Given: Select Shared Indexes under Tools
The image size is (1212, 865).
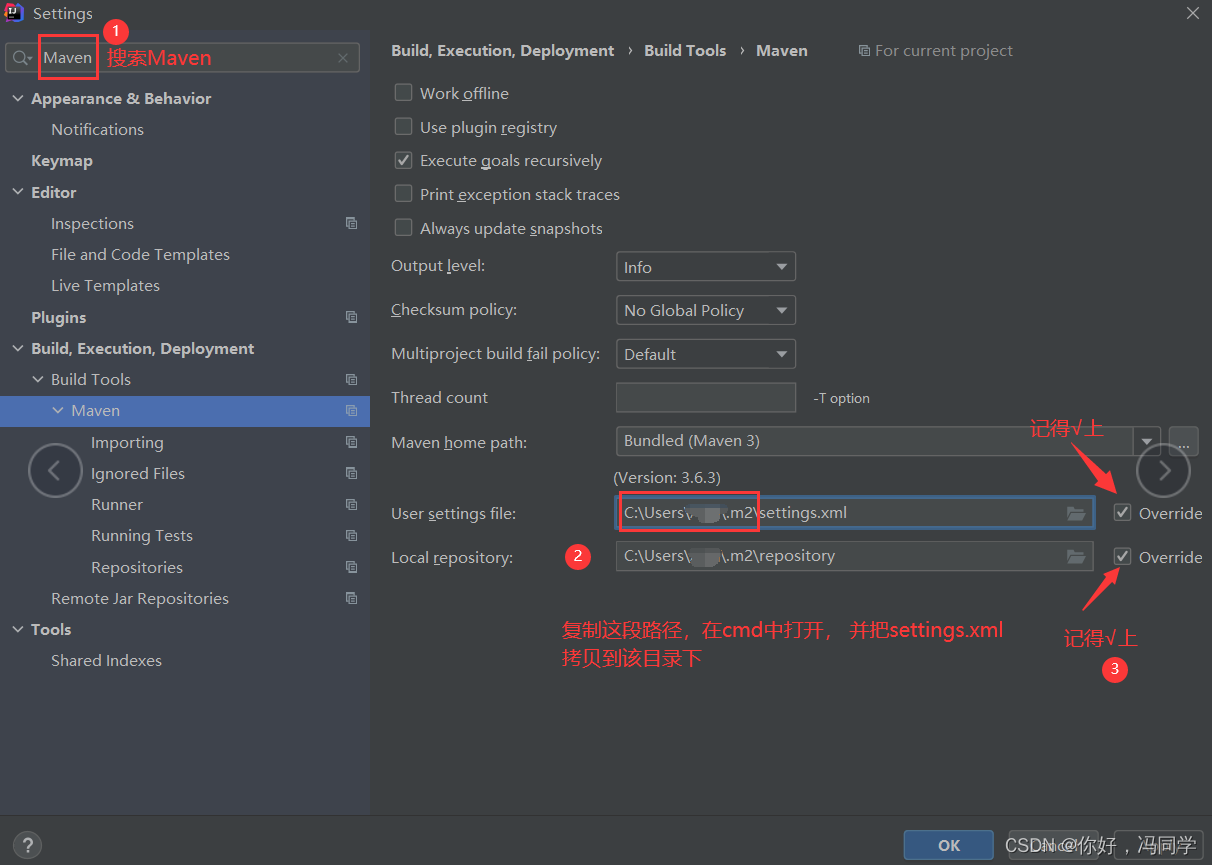Looking at the screenshot, I should (106, 660).
